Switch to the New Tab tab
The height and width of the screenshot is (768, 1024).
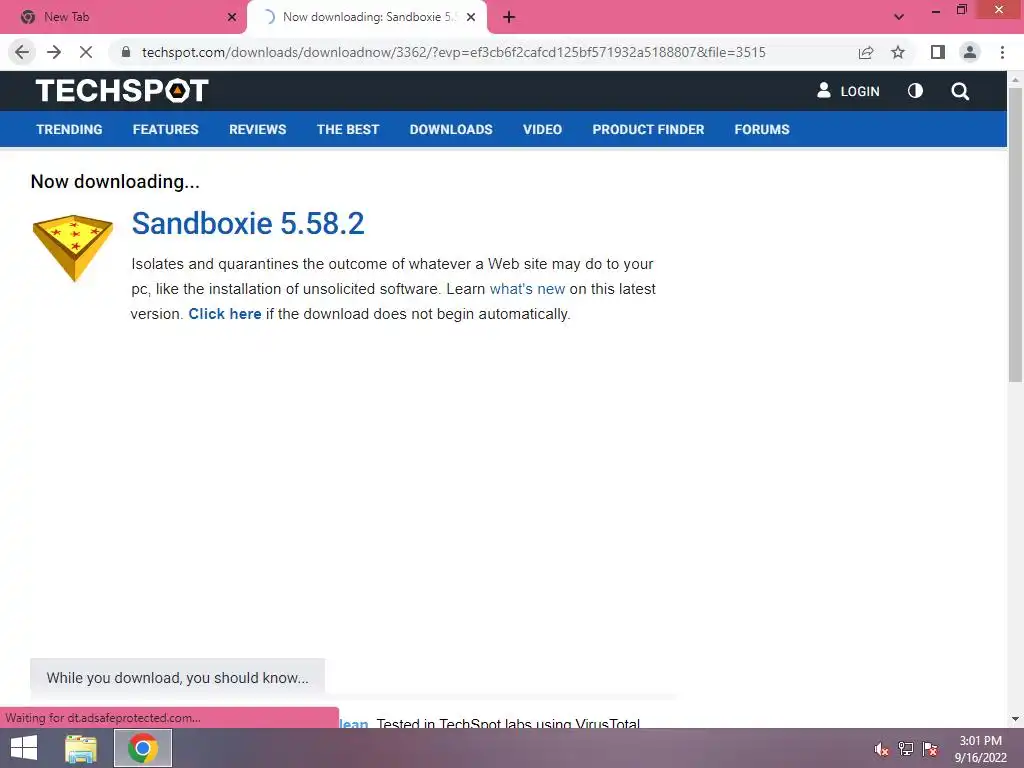pos(124,17)
